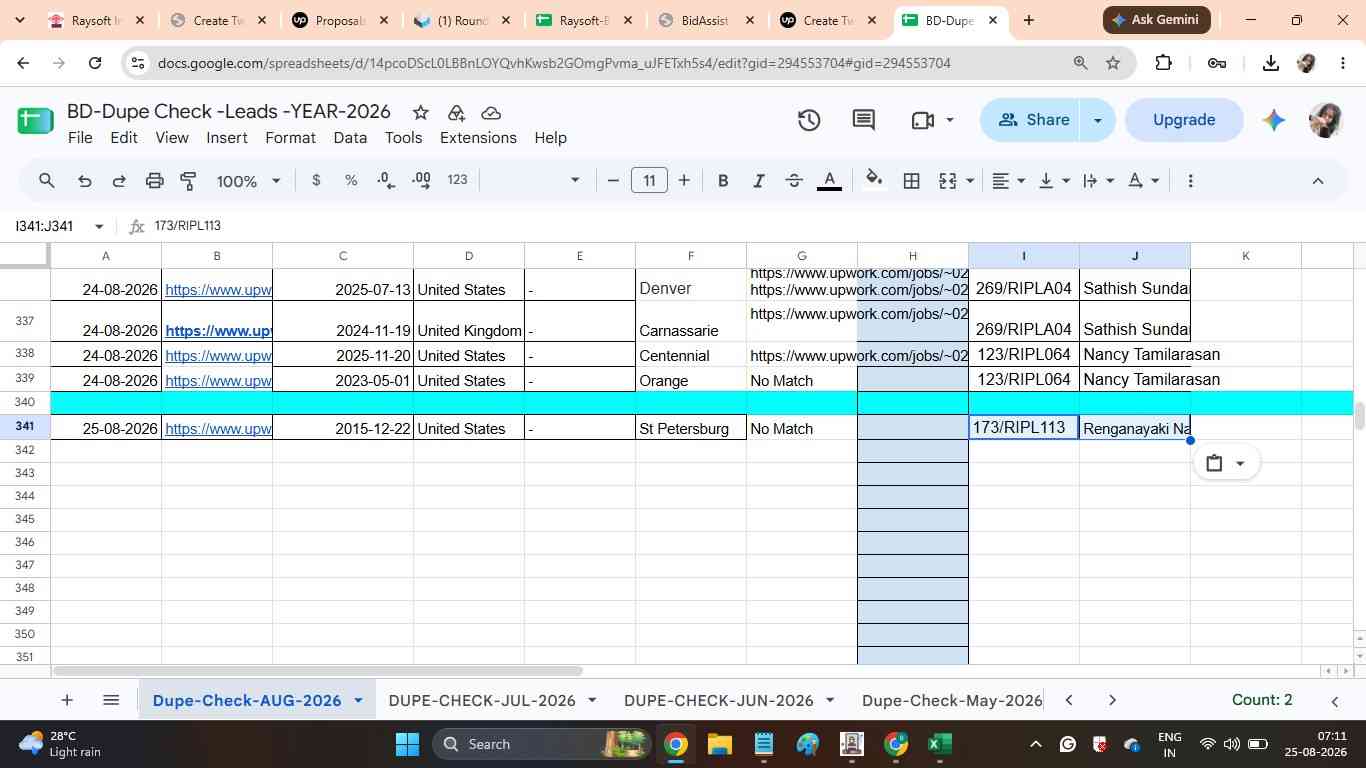Open the paste options dropdown arrow
Image resolution: width=1366 pixels, height=768 pixels.
(x=1241, y=463)
